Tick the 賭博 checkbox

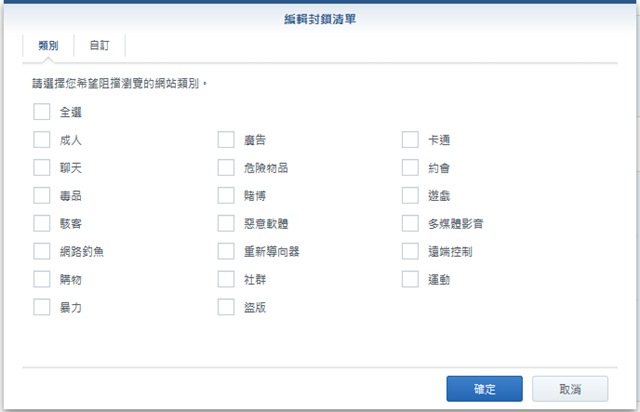[226, 196]
